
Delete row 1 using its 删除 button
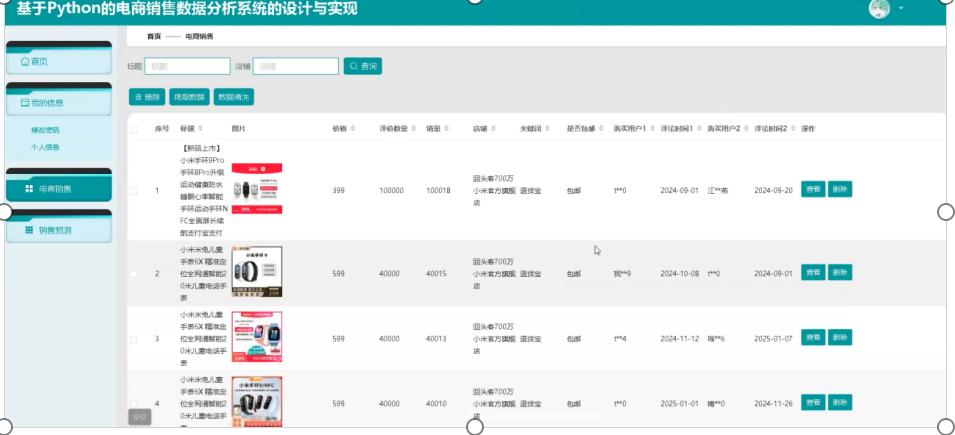(x=840, y=189)
